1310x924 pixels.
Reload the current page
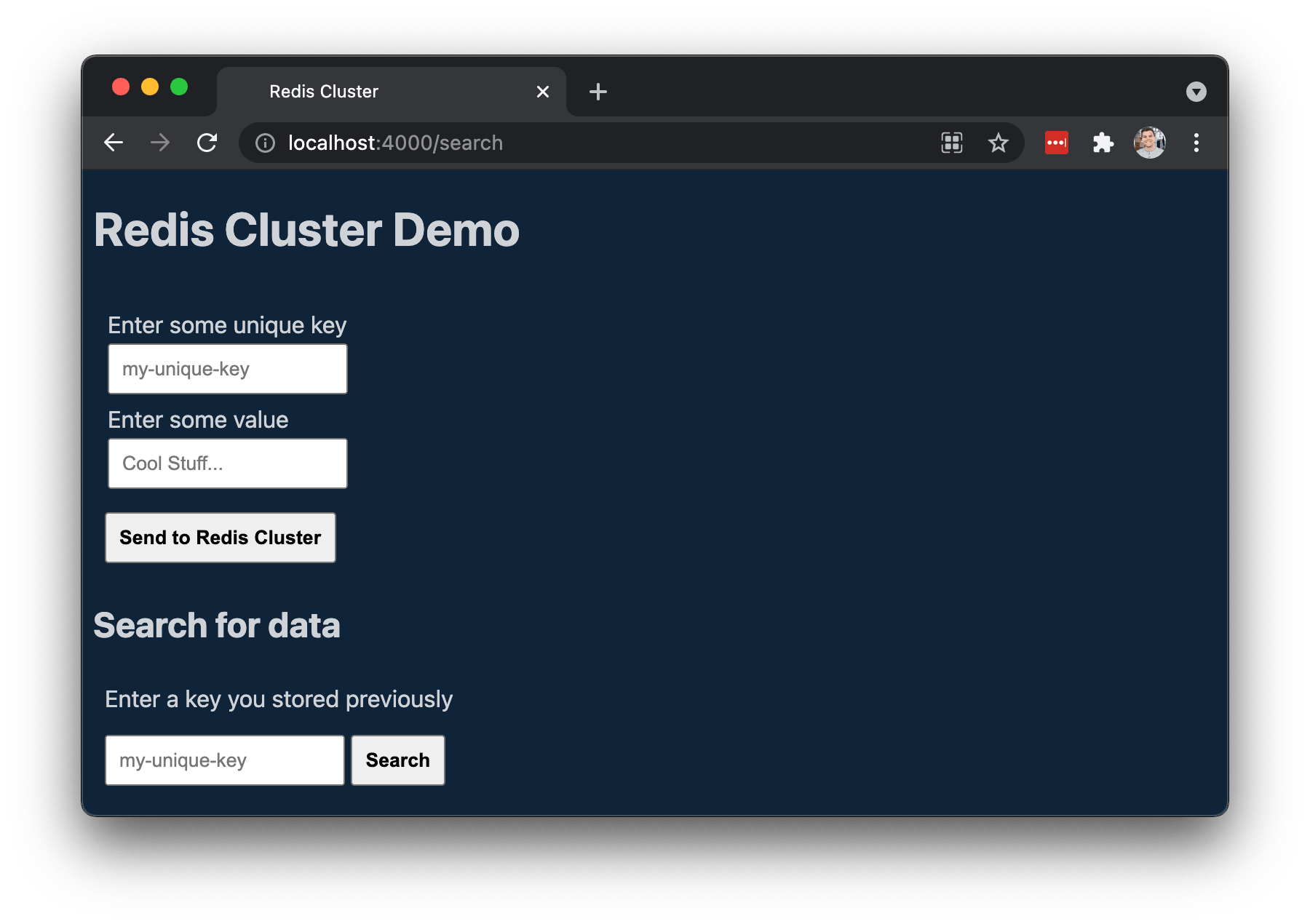pos(207,143)
